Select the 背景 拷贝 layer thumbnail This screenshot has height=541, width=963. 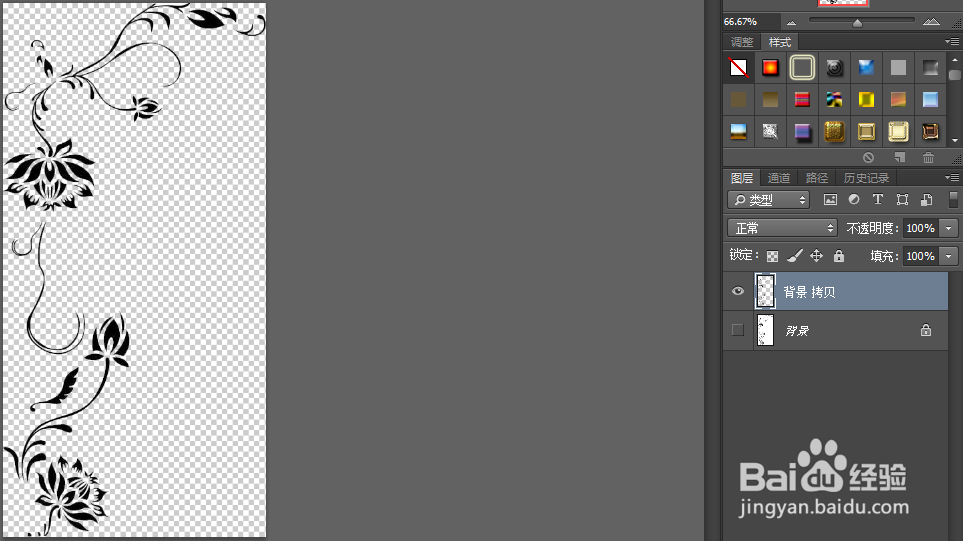[x=765, y=291]
